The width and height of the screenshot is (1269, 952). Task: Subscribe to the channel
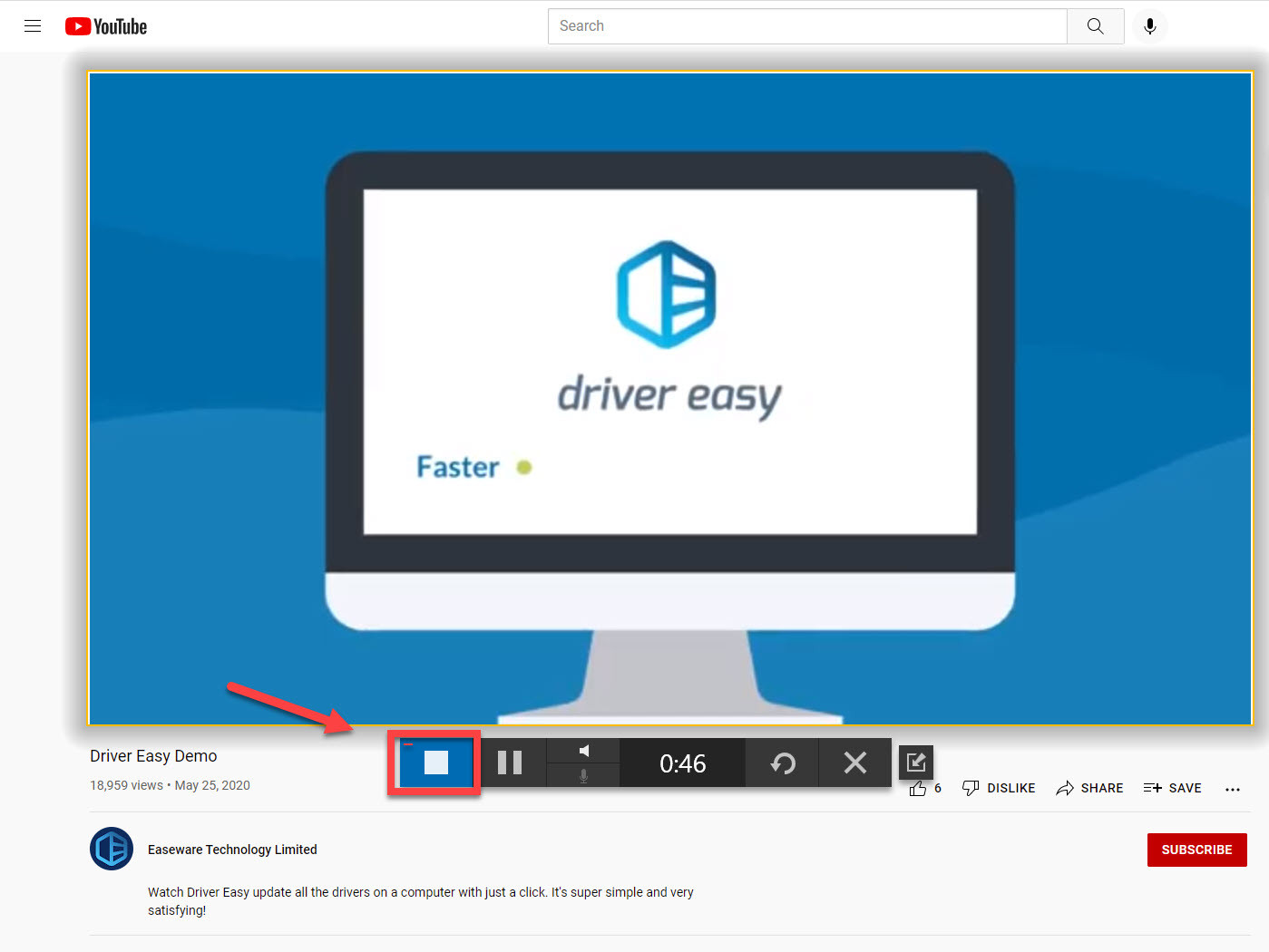(x=1196, y=850)
